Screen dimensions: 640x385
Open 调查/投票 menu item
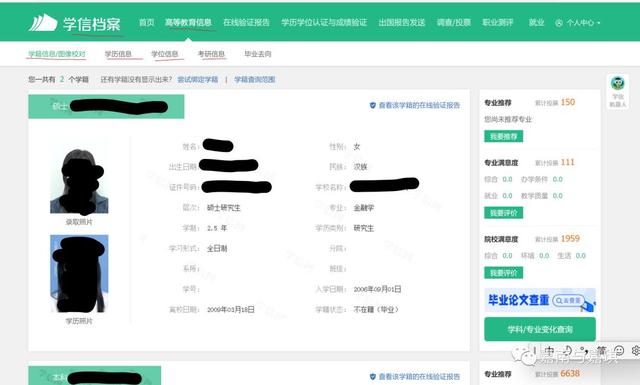tap(453, 22)
